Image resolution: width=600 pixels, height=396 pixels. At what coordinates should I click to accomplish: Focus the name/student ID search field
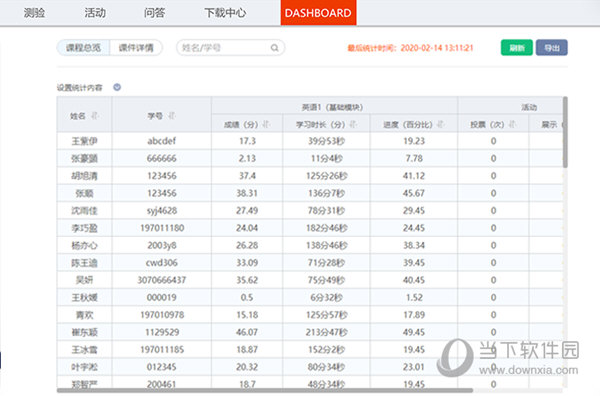(230, 48)
